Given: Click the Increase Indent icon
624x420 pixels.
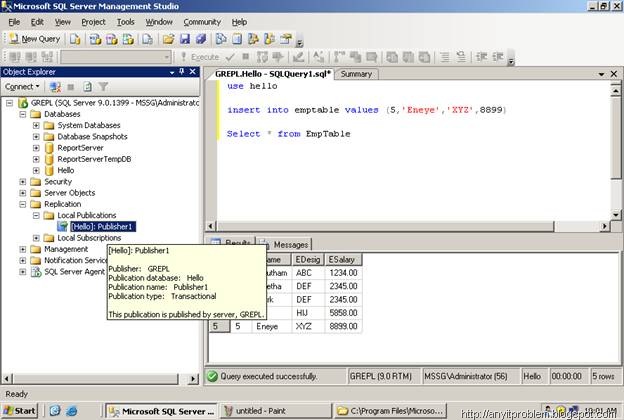Looking at the screenshot, I should click(x=498, y=57).
